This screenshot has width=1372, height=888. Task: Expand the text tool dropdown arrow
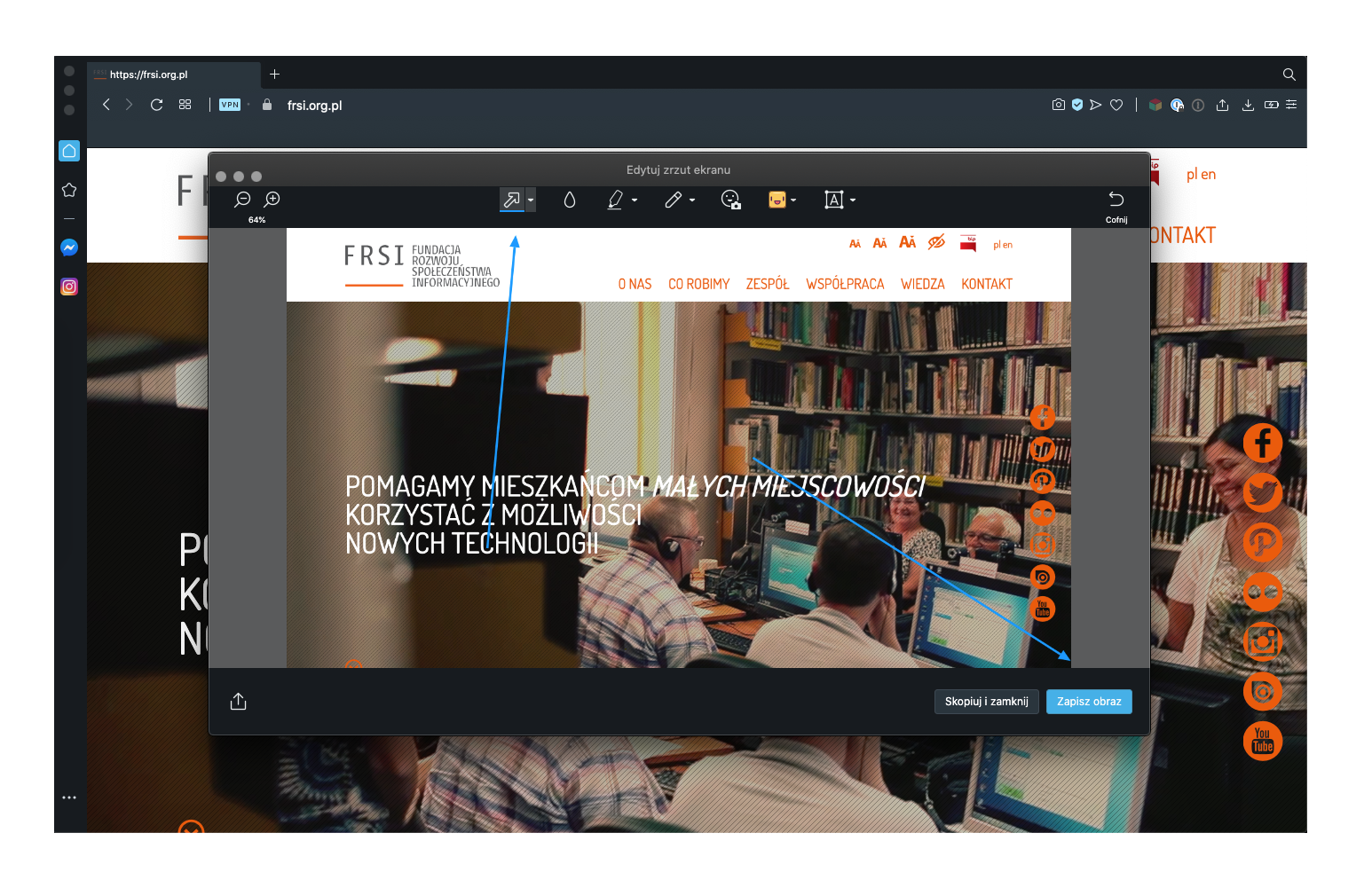(x=853, y=200)
